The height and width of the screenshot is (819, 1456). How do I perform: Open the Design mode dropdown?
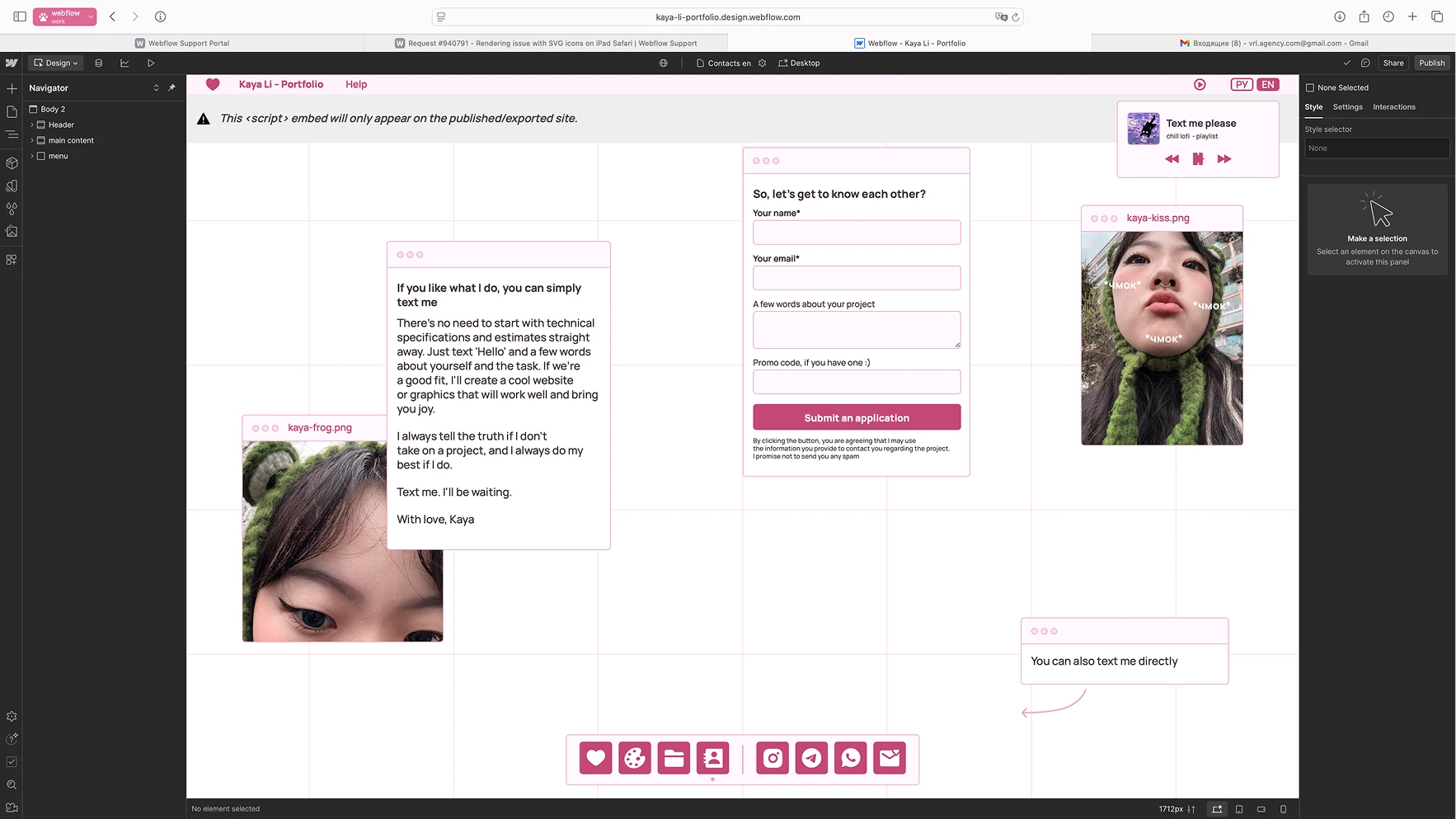coord(56,63)
